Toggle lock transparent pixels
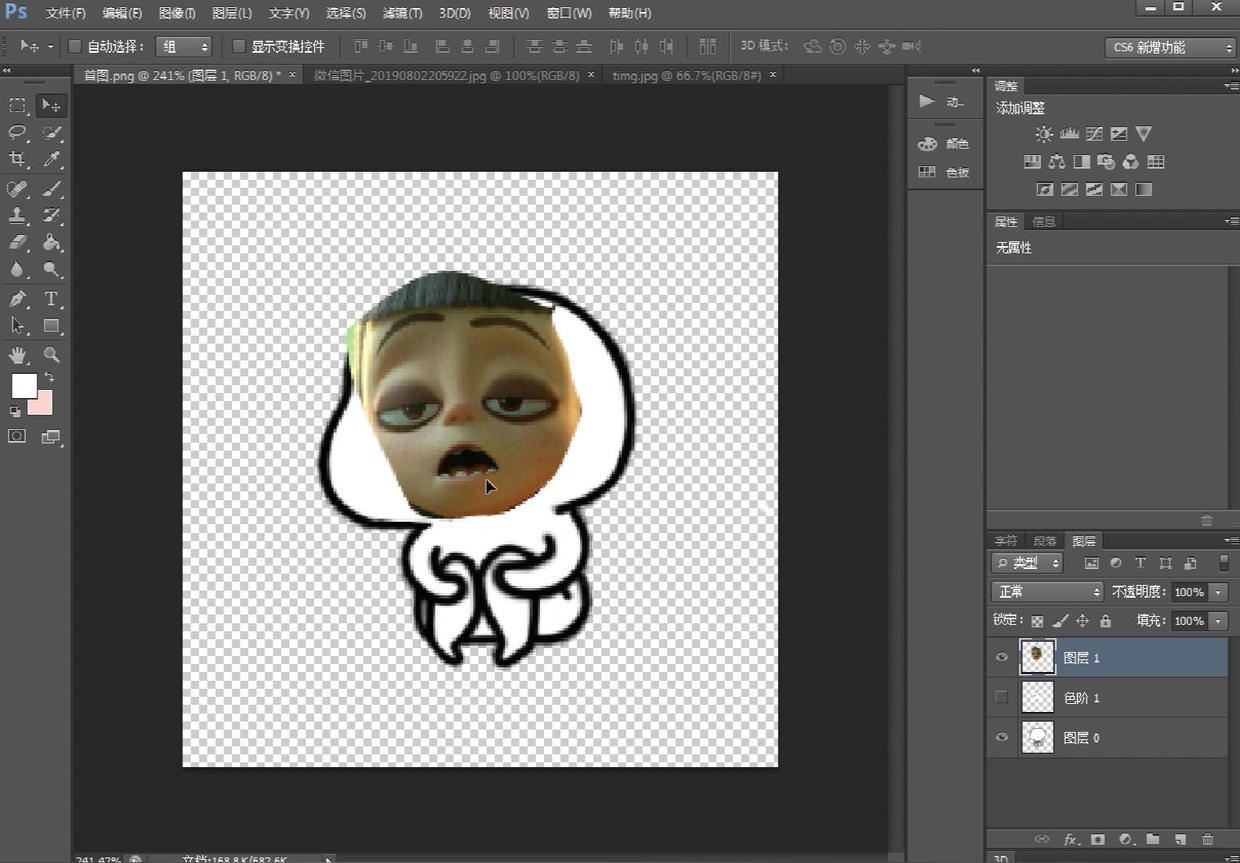This screenshot has height=863, width=1240. coord(1038,621)
